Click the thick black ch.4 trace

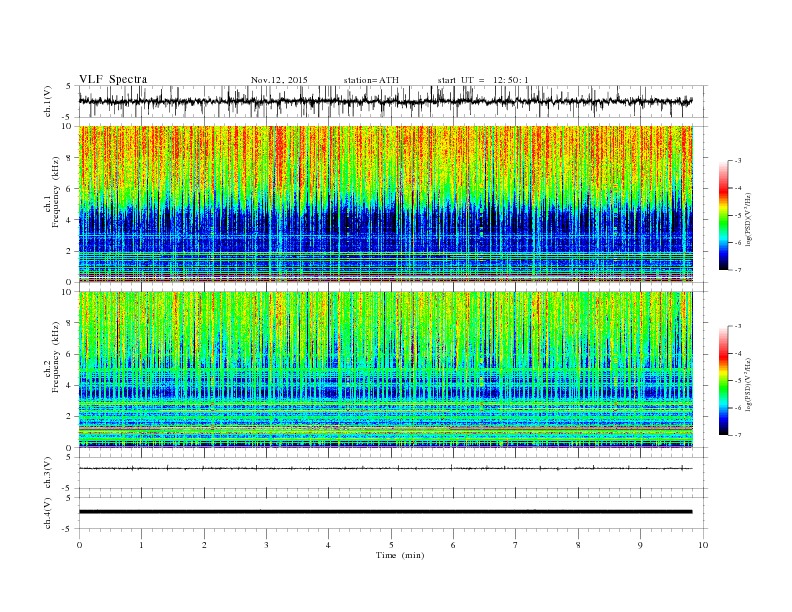(385, 512)
